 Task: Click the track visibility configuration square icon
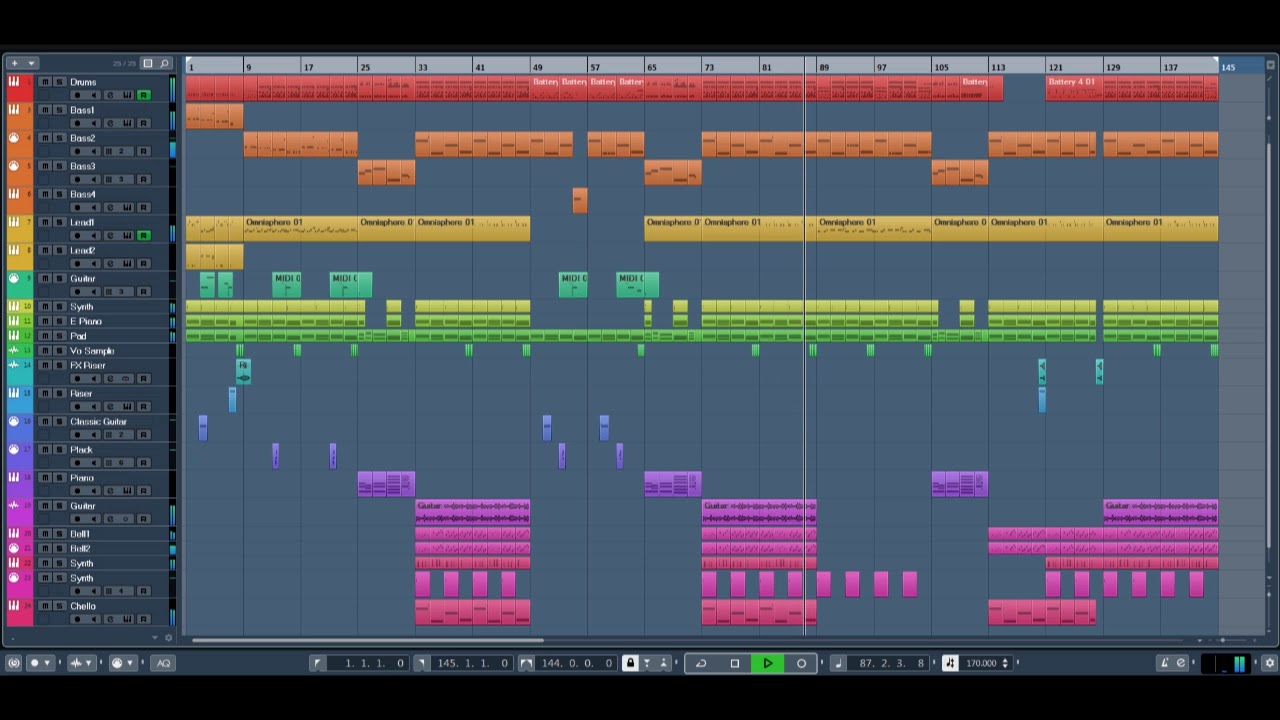148,63
